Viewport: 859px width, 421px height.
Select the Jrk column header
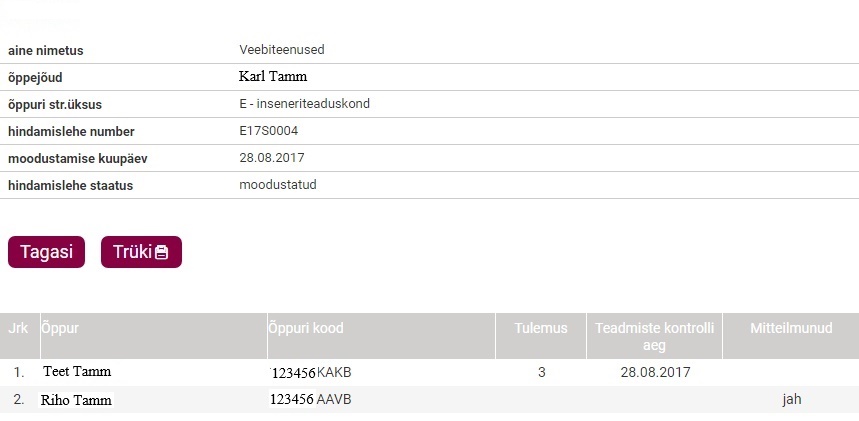pos(19,328)
